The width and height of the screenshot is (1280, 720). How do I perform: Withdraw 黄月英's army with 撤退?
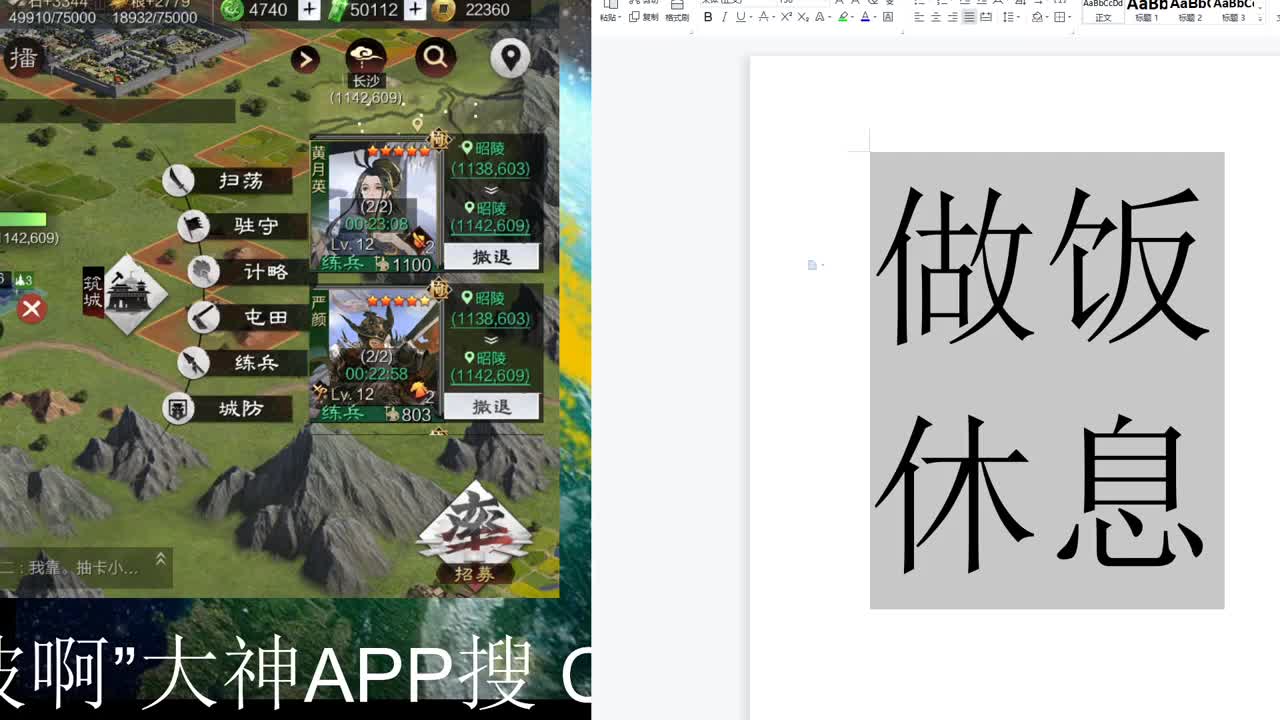tap(491, 257)
